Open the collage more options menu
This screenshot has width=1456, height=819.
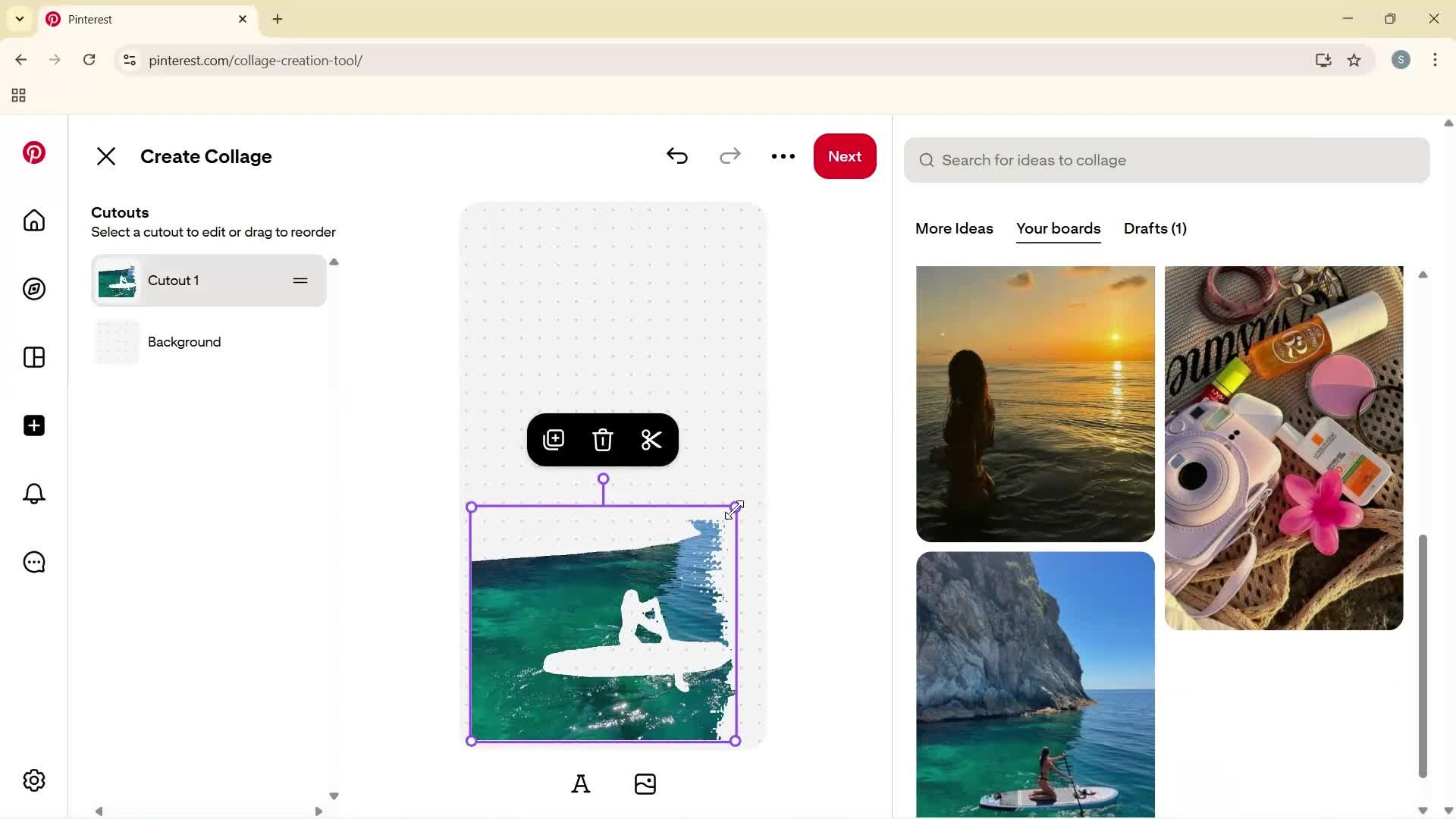[x=783, y=156]
